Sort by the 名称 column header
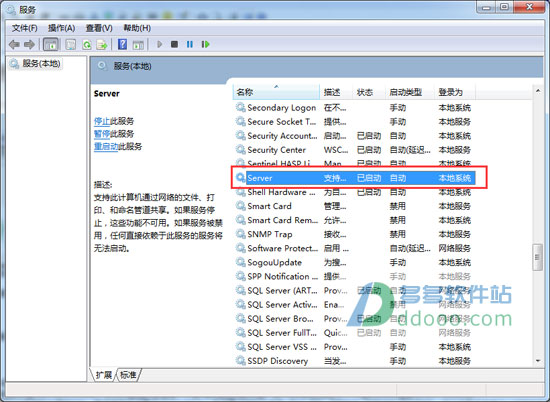This screenshot has width=550, height=402. (276, 92)
